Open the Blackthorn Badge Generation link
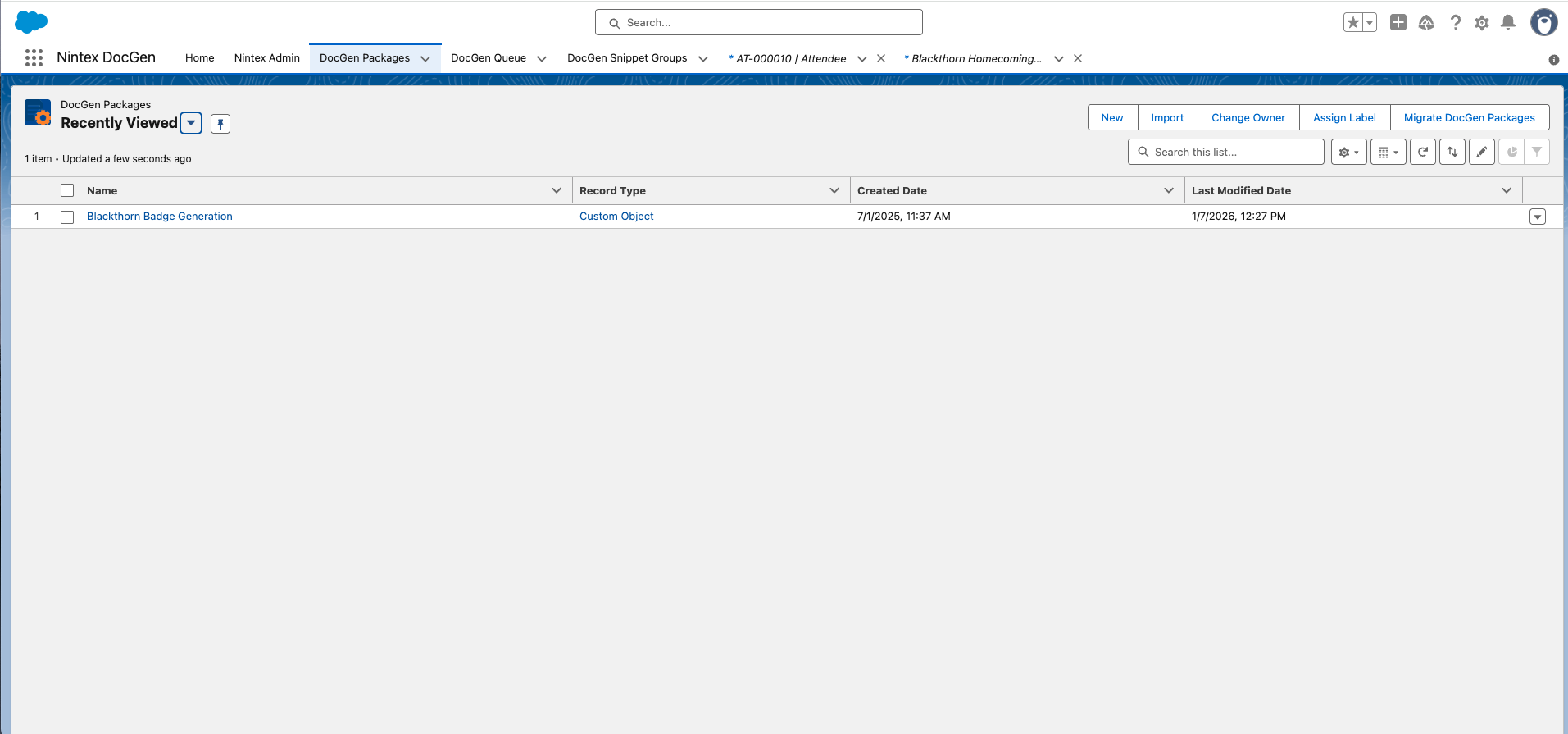 [x=160, y=217]
